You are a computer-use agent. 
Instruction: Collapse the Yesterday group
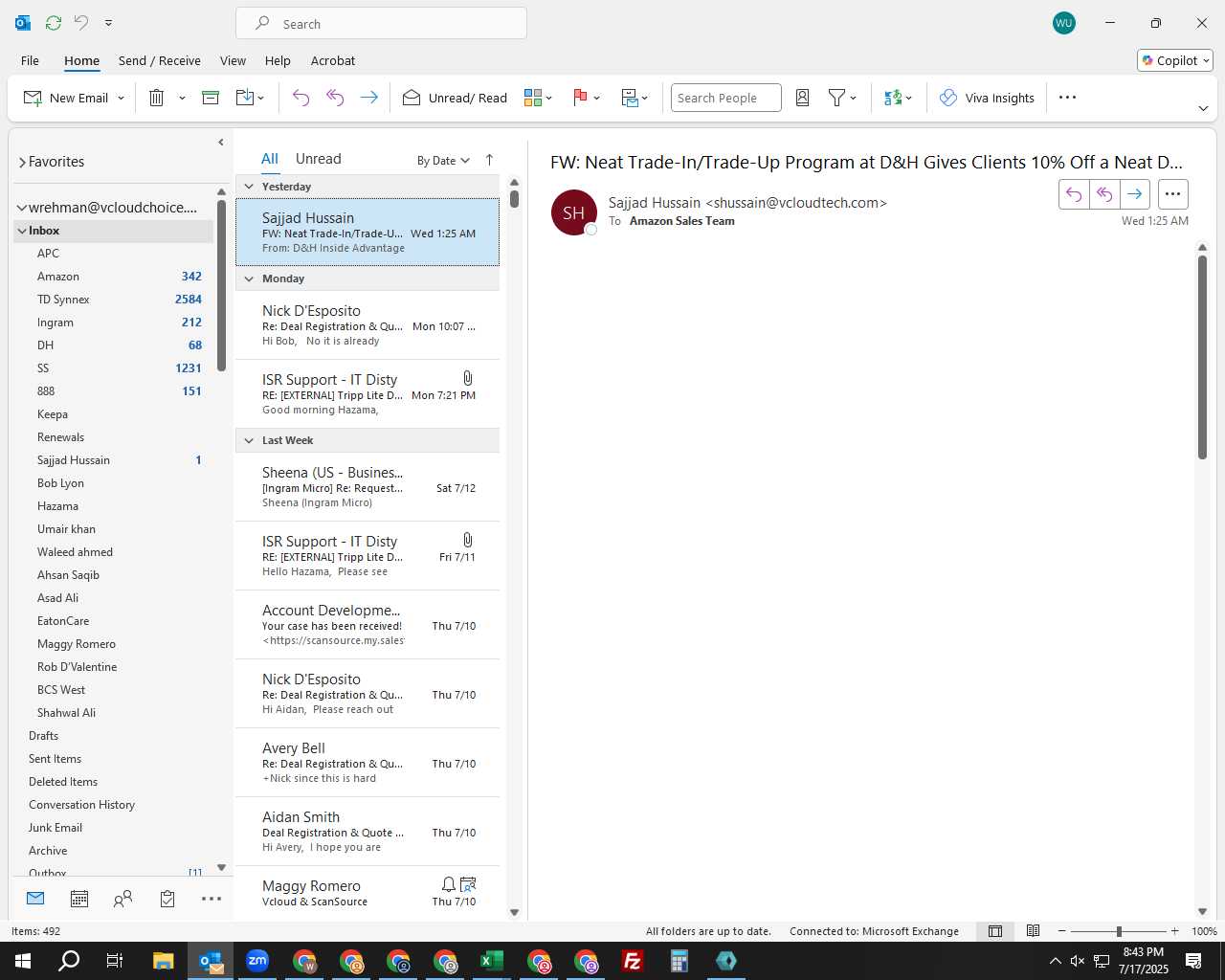(x=249, y=187)
